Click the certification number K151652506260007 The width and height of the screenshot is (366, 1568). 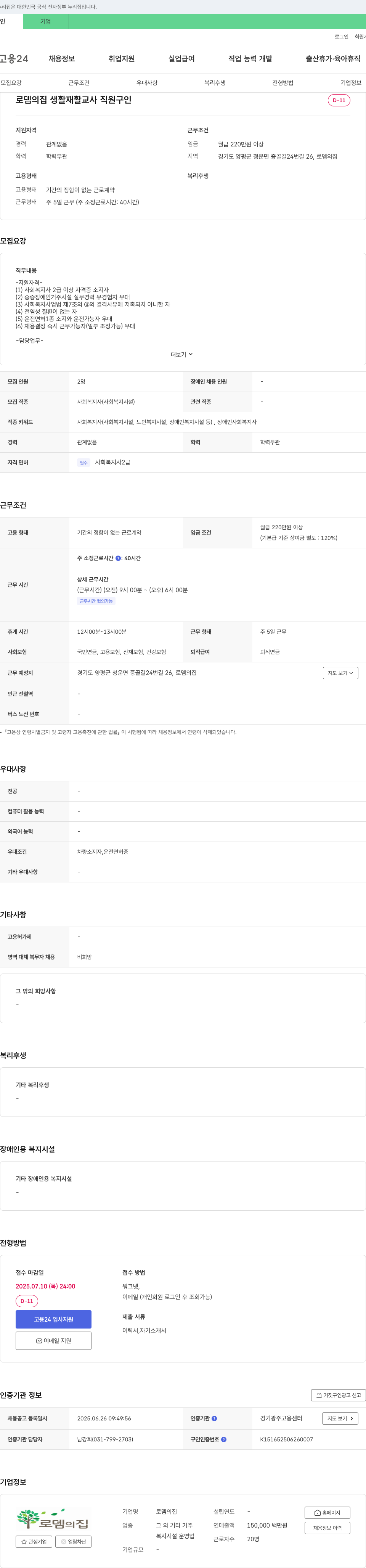(286, 1439)
